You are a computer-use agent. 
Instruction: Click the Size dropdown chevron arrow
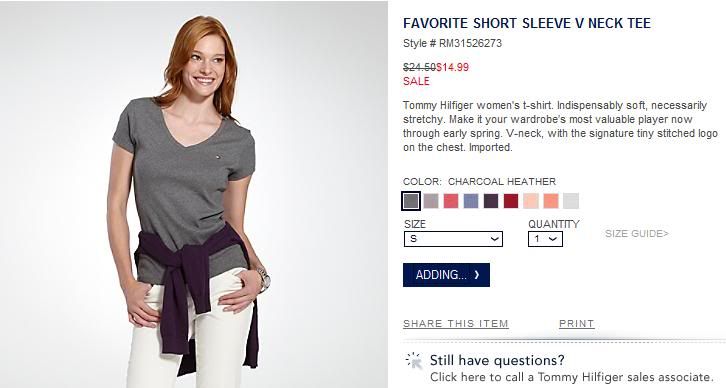(x=495, y=239)
